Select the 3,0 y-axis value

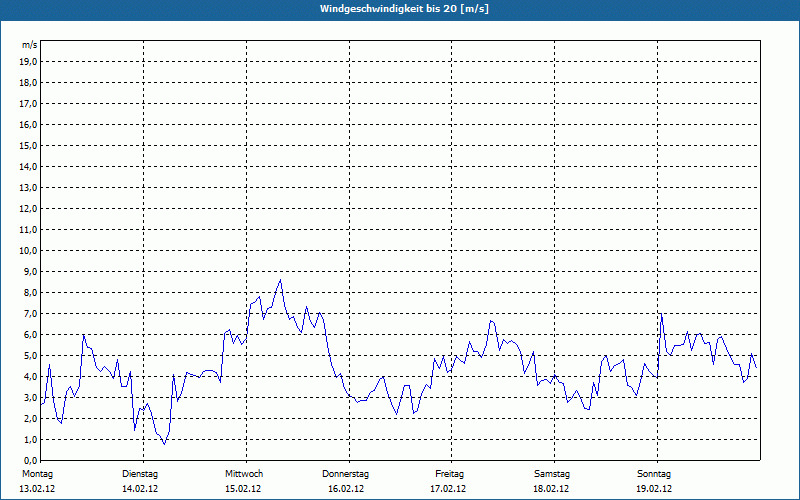[31, 397]
